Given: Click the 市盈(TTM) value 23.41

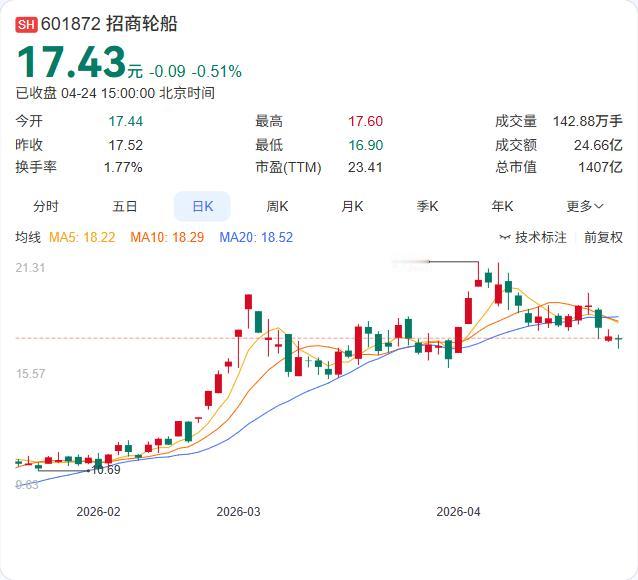Looking at the screenshot, I should 365,167.
